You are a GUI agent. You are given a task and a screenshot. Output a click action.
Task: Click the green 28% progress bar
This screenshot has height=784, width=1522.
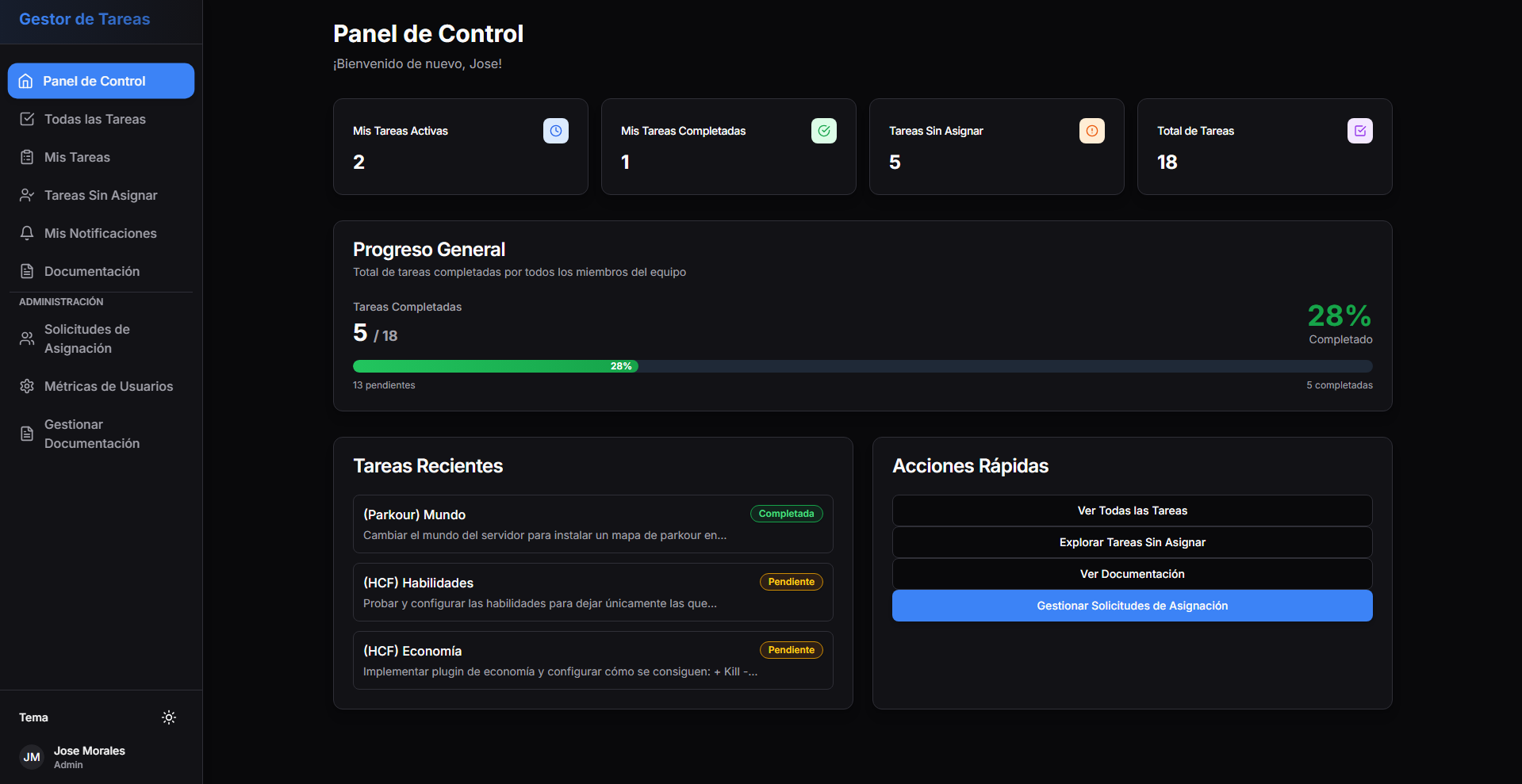(495, 366)
